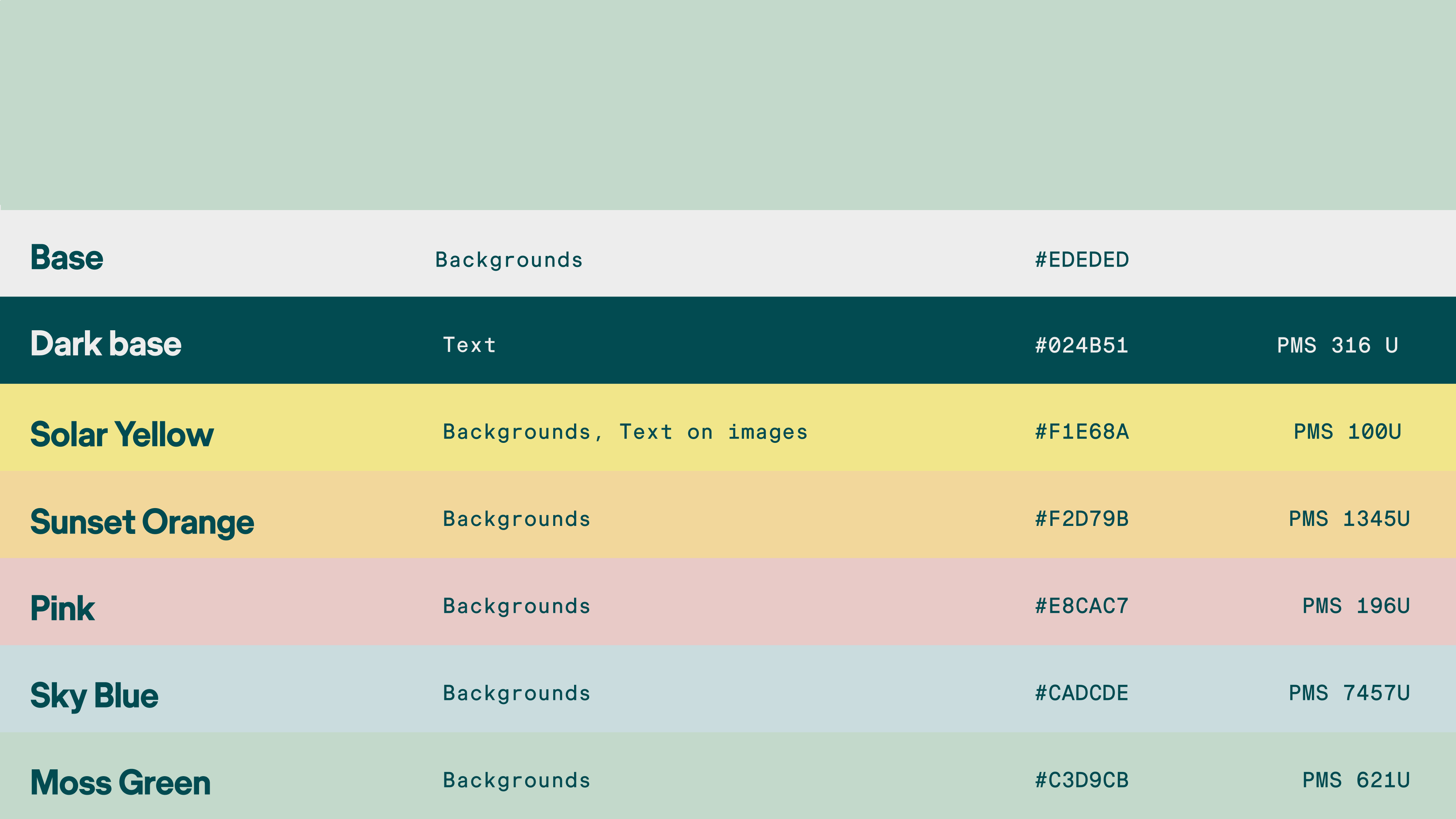Click PMS 1345U label
1456x819 pixels.
[x=1349, y=519]
